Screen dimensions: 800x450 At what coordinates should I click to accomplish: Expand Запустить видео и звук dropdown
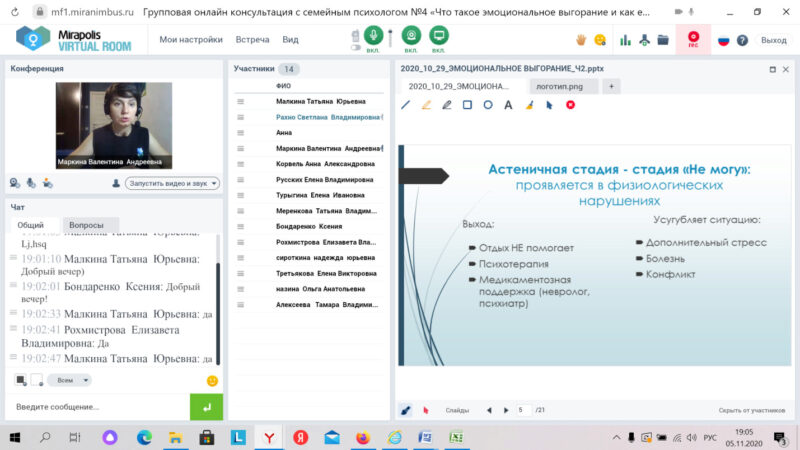pyautogui.click(x=172, y=183)
